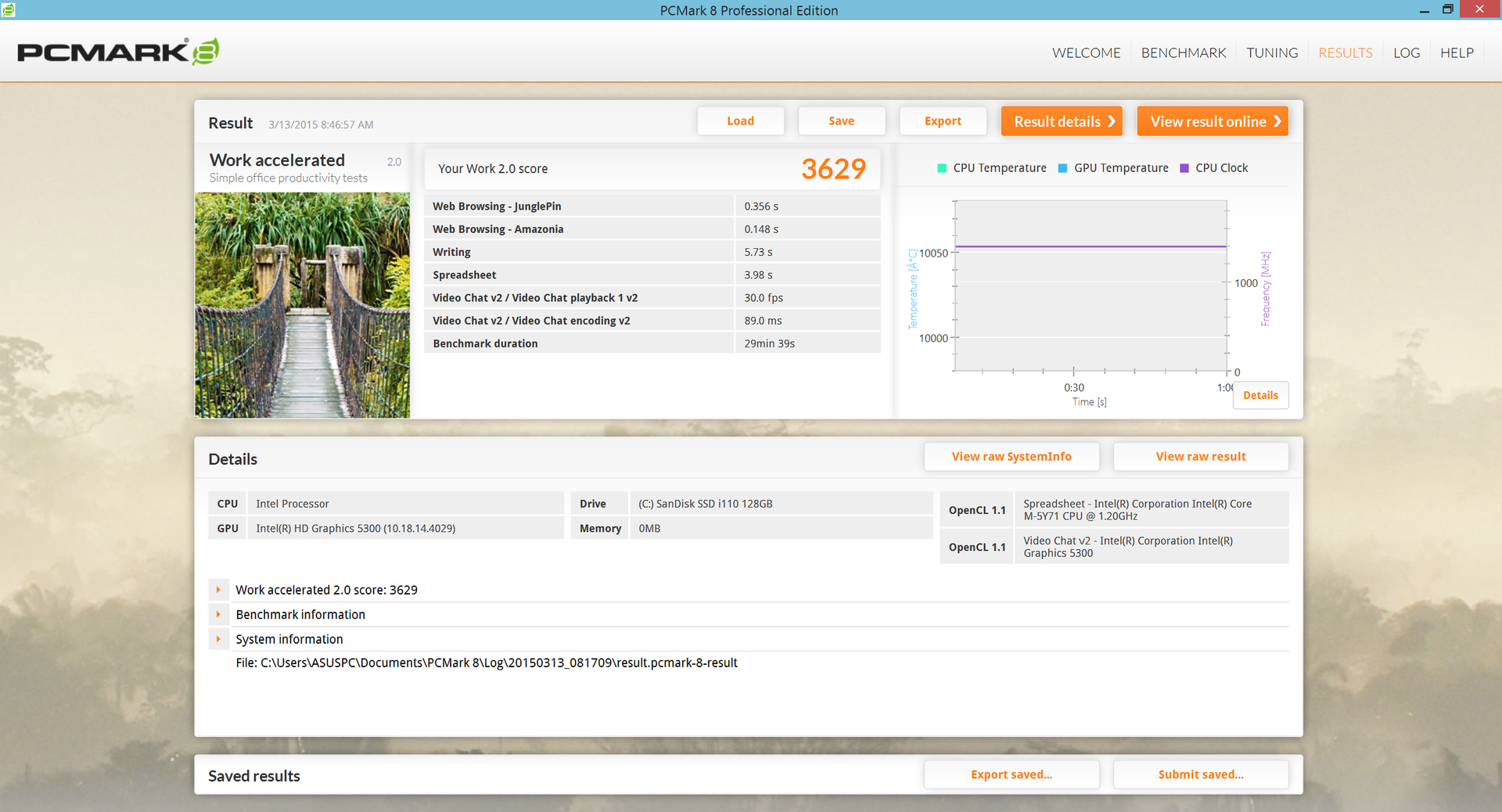Expand the System information section
The image size is (1502, 812).
(218, 639)
